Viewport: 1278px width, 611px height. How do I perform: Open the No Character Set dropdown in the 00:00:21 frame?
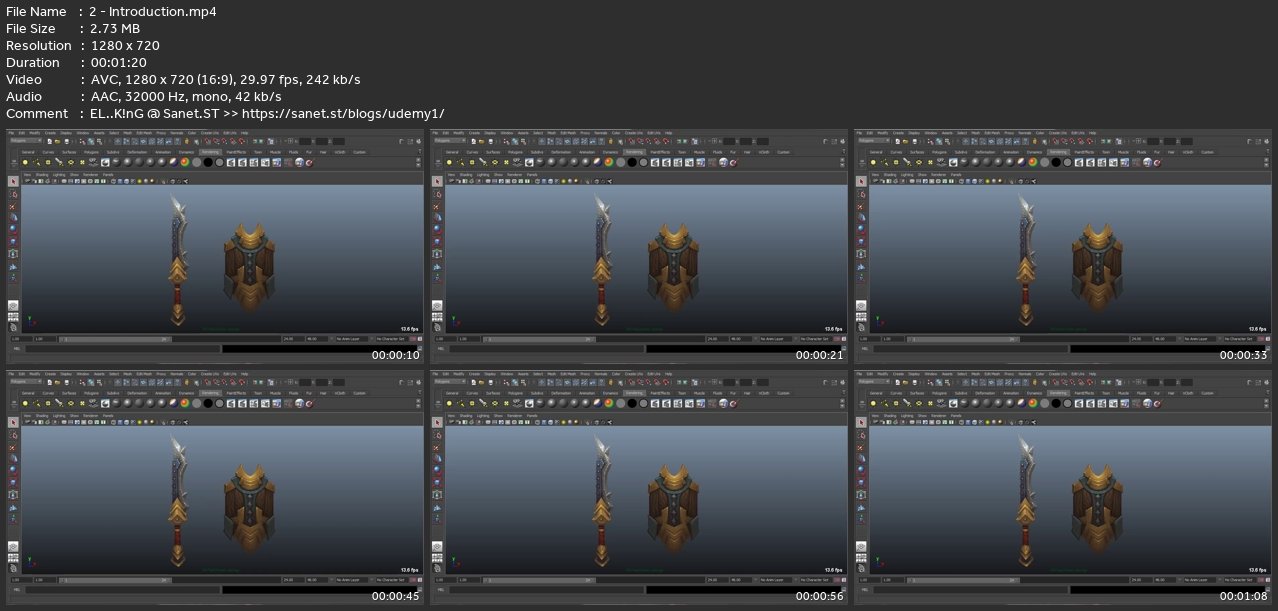point(815,339)
